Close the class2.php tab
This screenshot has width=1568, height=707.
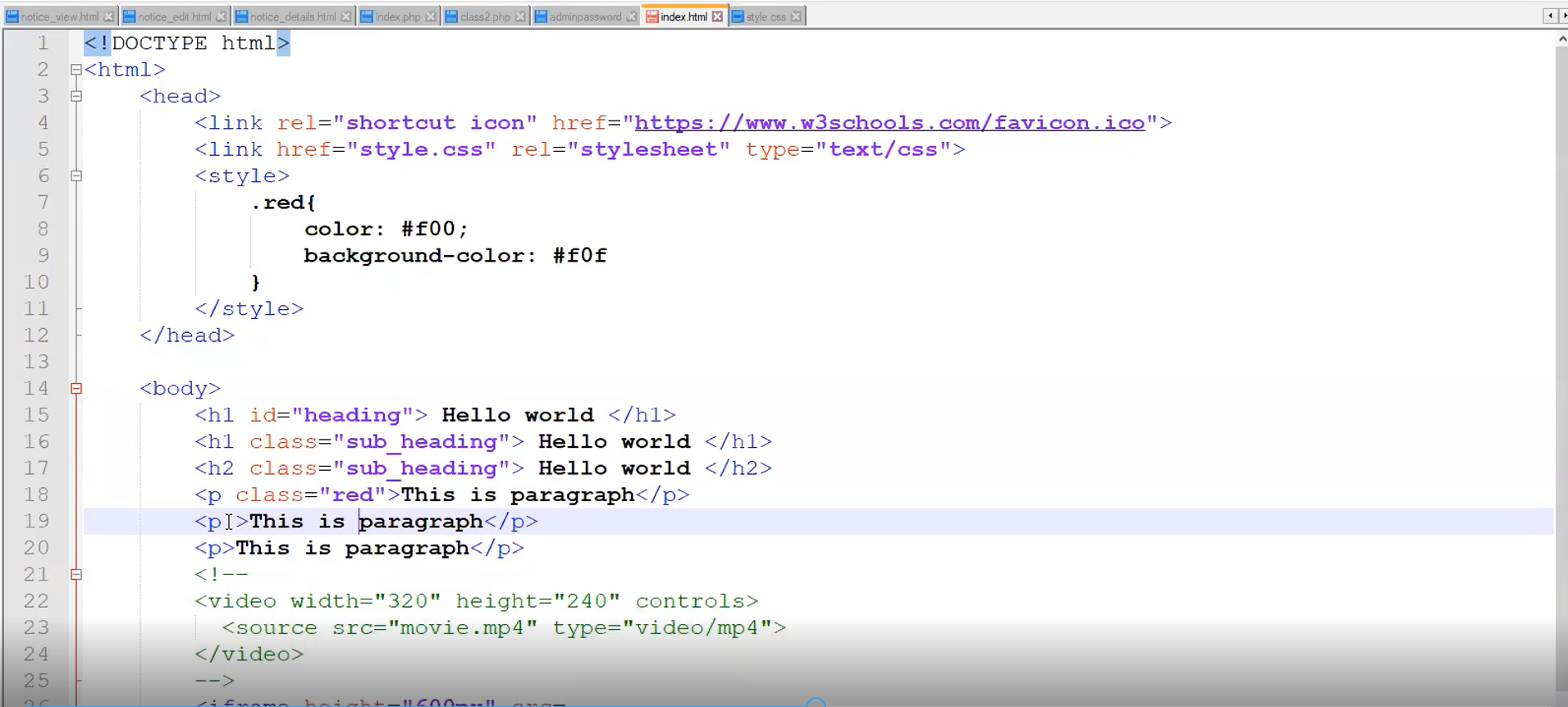[x=520, y=16]
